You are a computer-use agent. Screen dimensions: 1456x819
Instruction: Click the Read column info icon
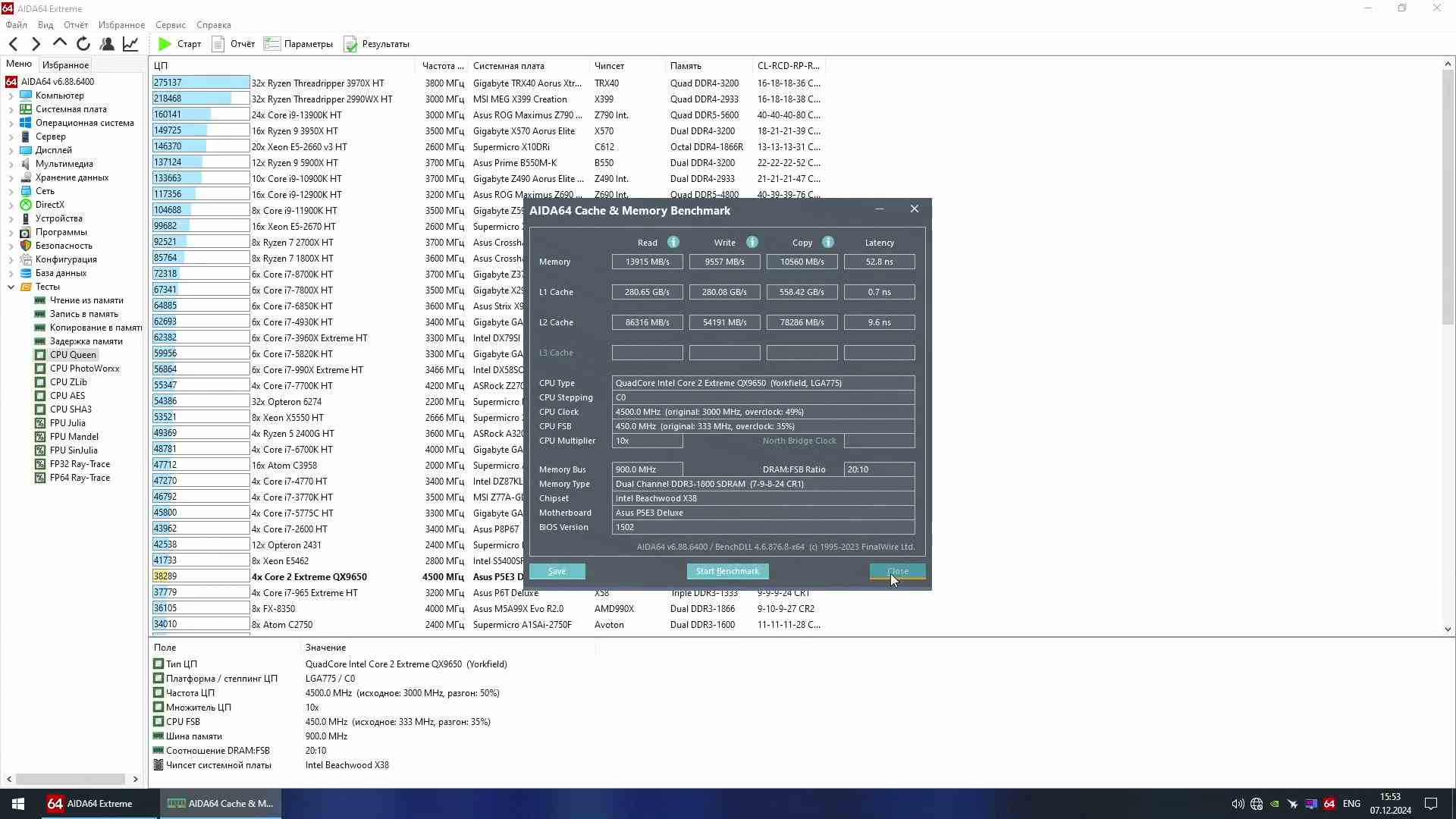point(673,243)
